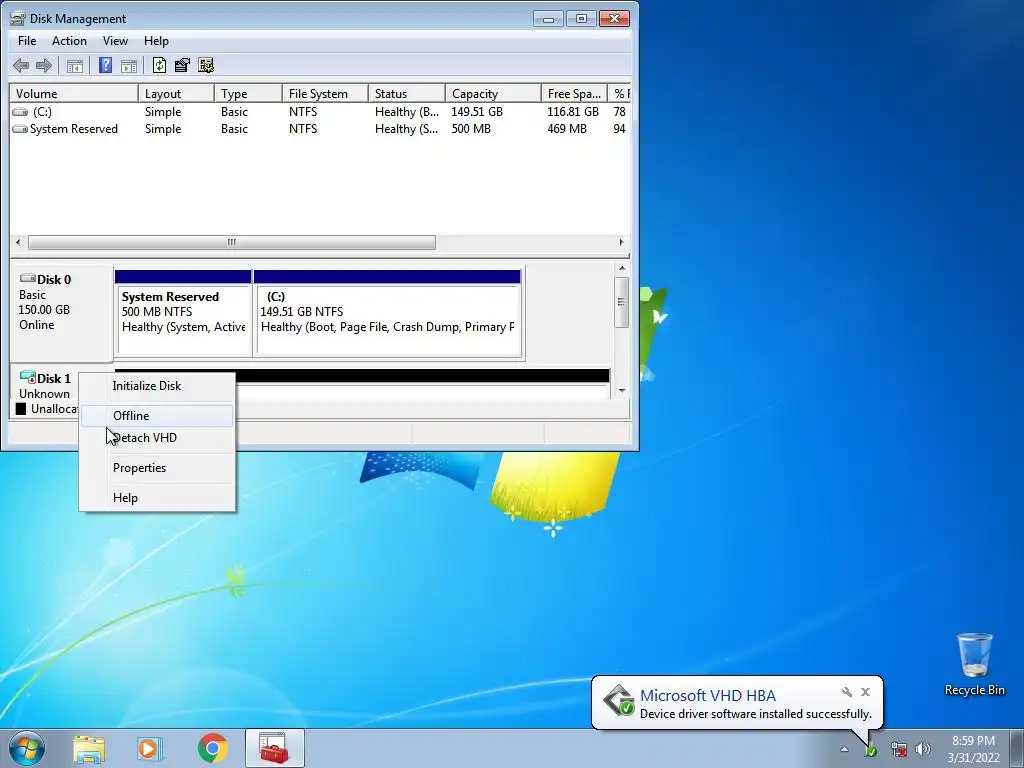Click the horizontal scrollbar thumb in volume list

point(232,242)
